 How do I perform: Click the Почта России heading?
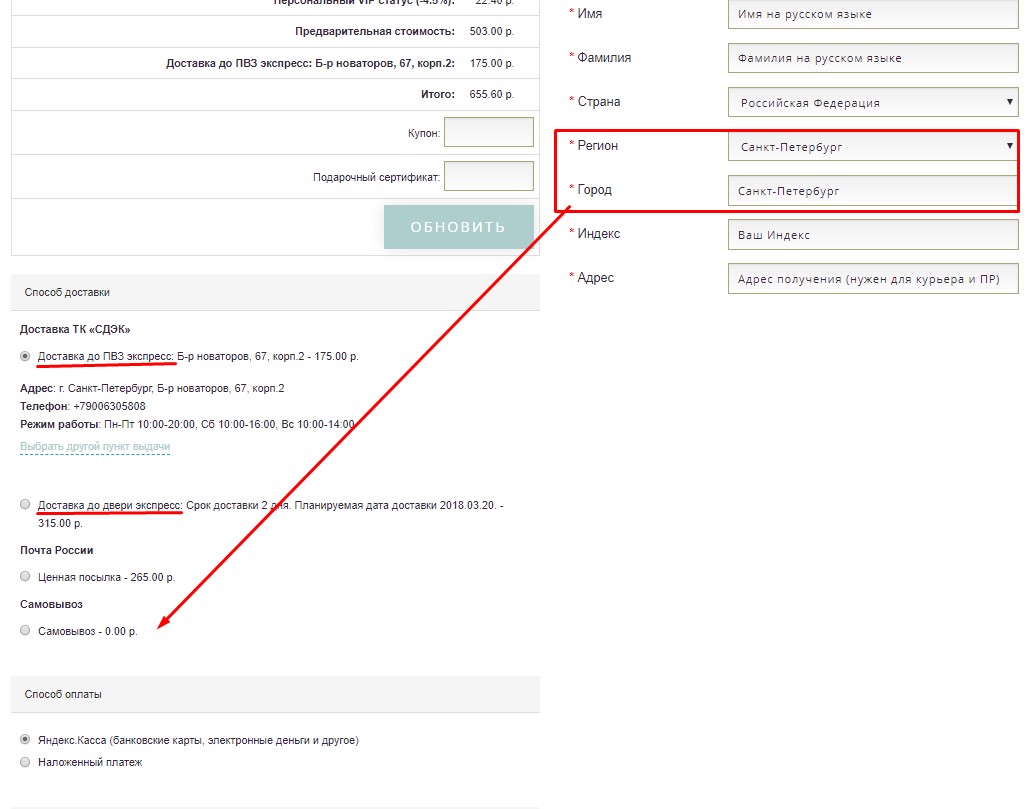[x=57, y=550]
